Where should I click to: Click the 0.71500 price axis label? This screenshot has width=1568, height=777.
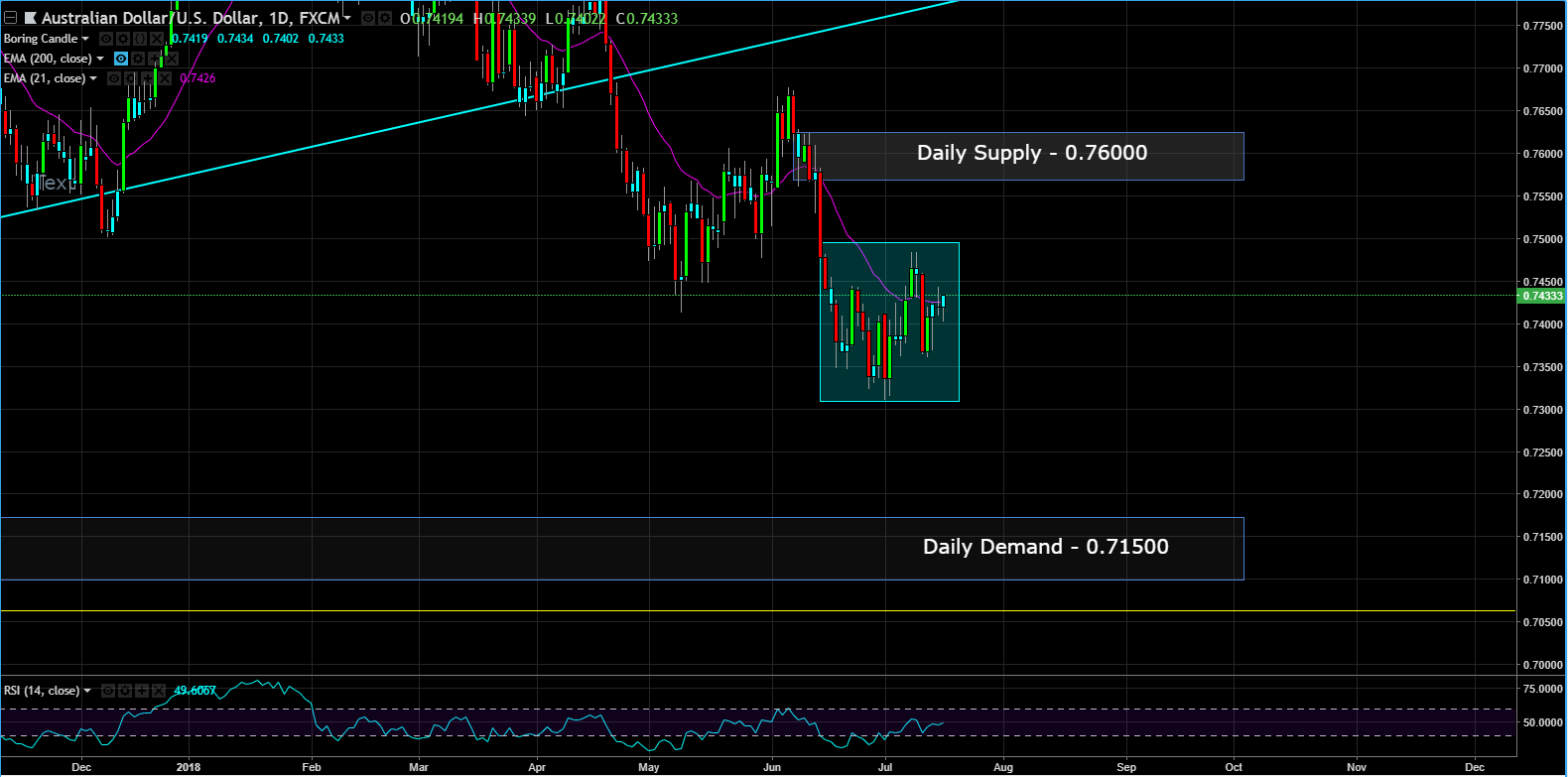(1542, 537)
